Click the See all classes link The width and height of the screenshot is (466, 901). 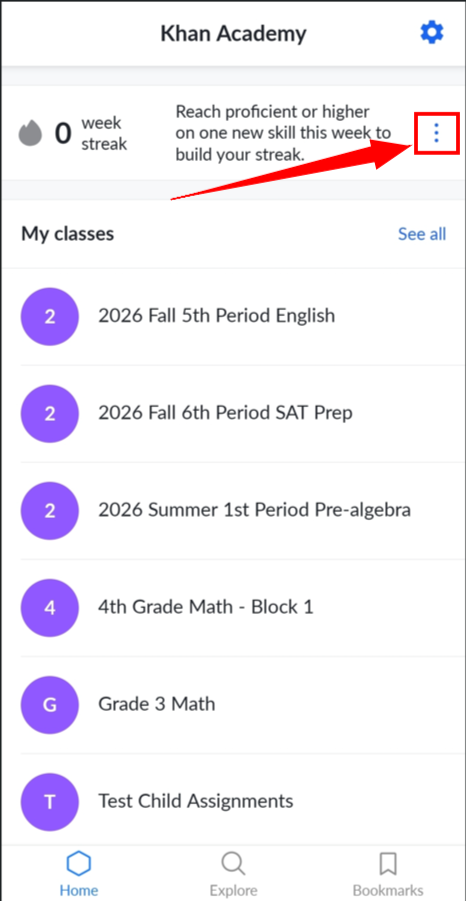click(422, 234)
